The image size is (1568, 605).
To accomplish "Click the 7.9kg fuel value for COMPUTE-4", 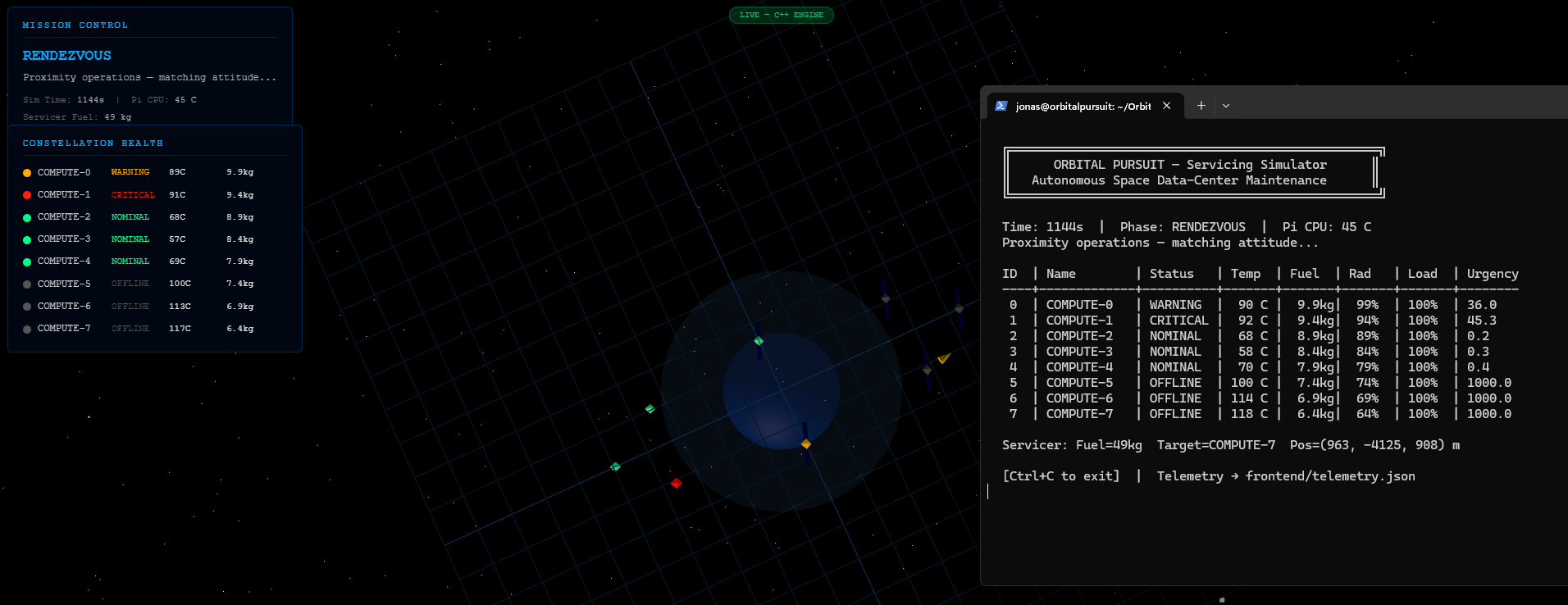I will click(x=240, y=262).
